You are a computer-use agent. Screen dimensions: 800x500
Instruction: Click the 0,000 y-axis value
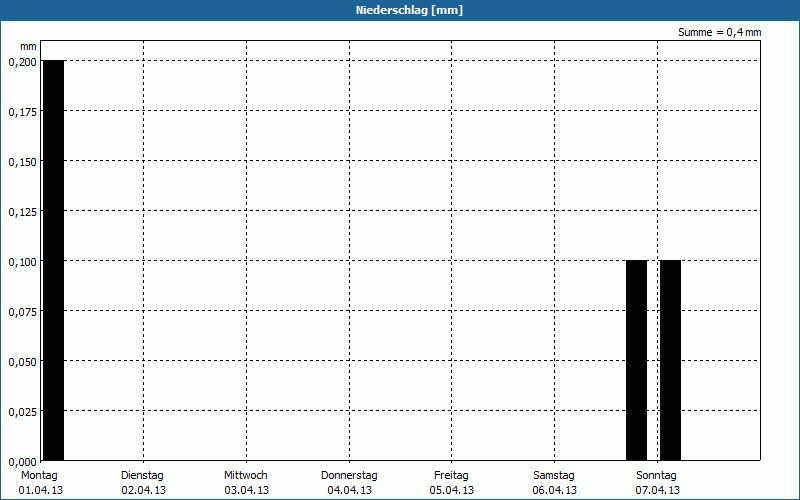22,462
